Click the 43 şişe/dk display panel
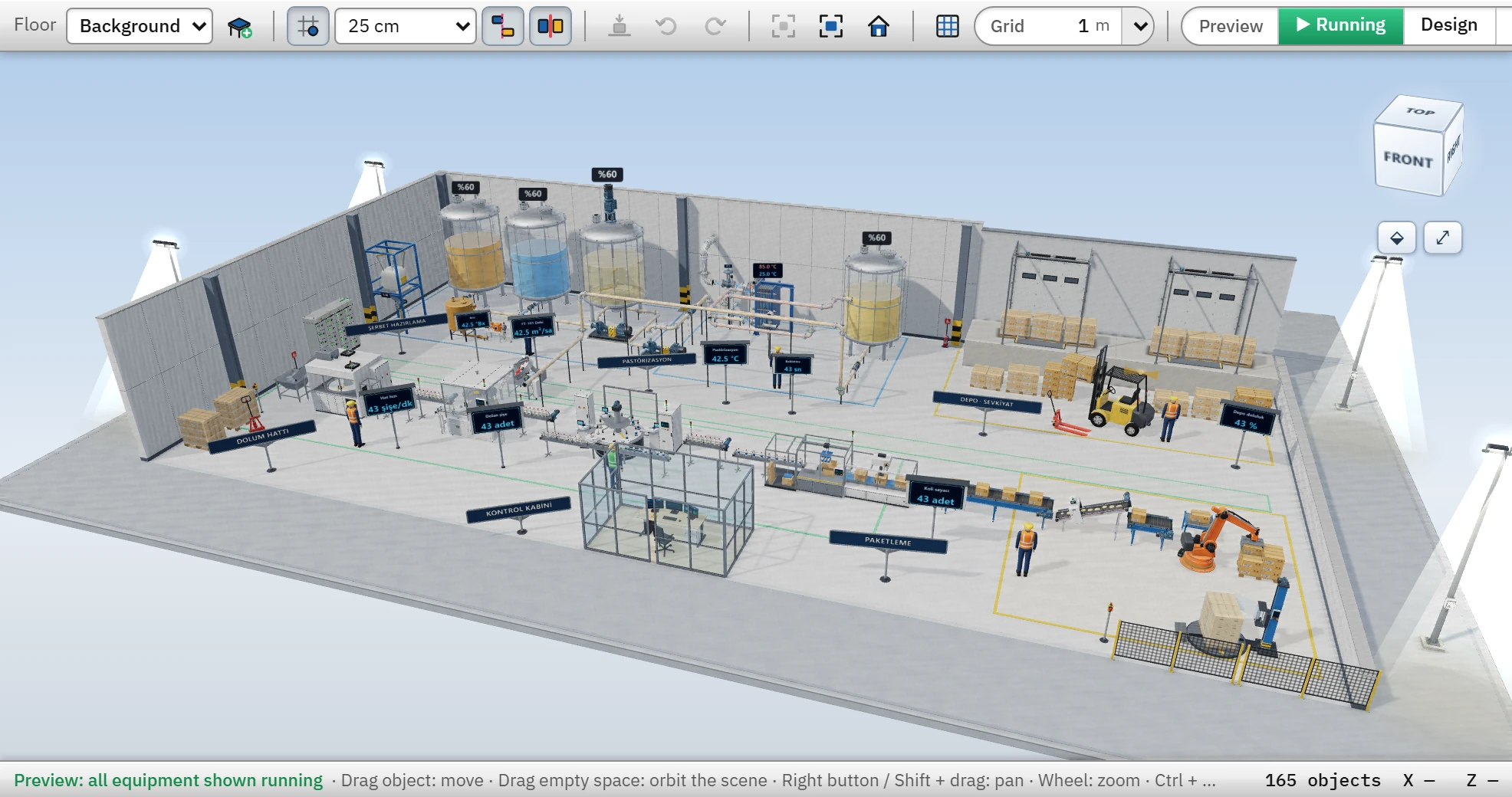This screenshot has width=1512, height=797. coord(390,403)
